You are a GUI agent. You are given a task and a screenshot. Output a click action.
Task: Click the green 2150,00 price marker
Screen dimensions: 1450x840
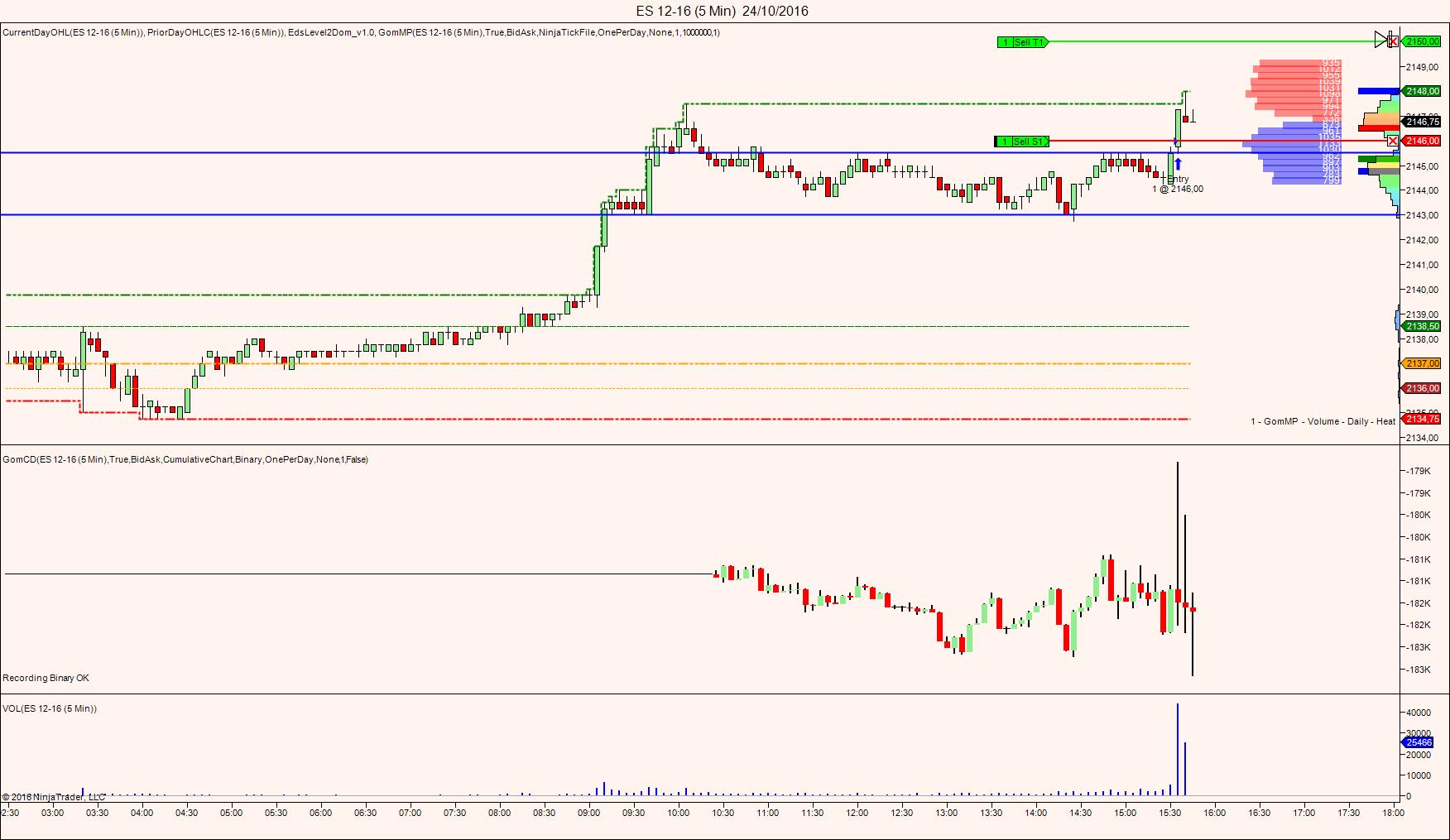1423,41
